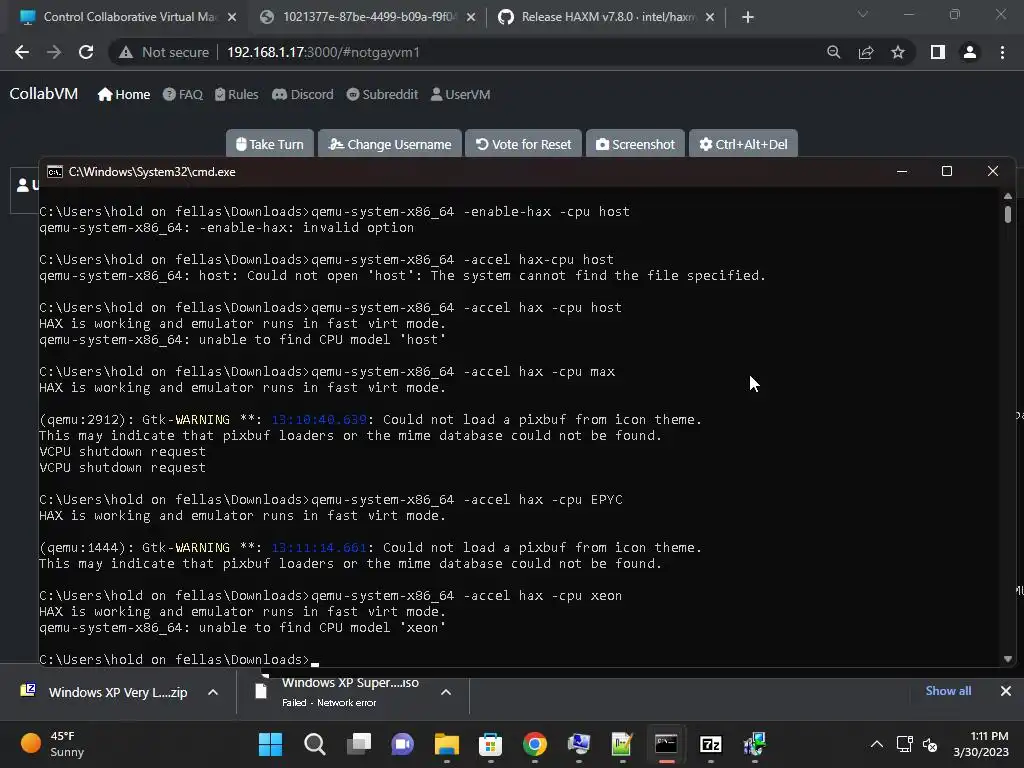Image resolution: width=1024 pixels, height=768 pixels.
Task: Open the Discord nav link
Action: [303, 95]
